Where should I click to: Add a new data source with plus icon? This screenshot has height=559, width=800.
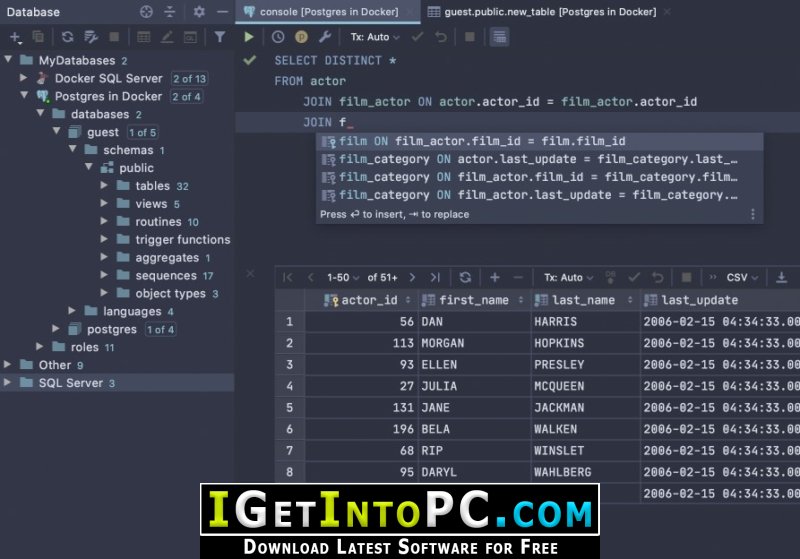click(15, 37)
